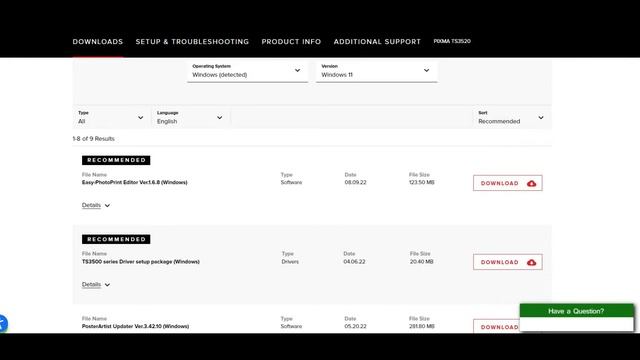The width and height of the screenshot is (640, 360).
Task: Expand Details for TS3500 series Driver
Action: coord(96,284)
